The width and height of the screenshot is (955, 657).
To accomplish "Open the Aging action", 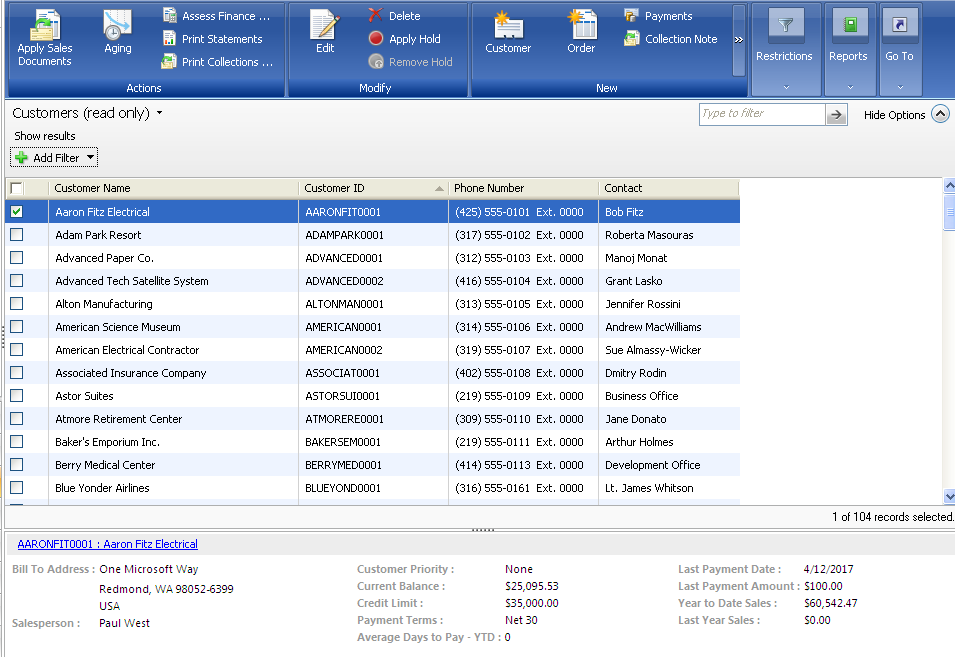I will click(118, 32).
